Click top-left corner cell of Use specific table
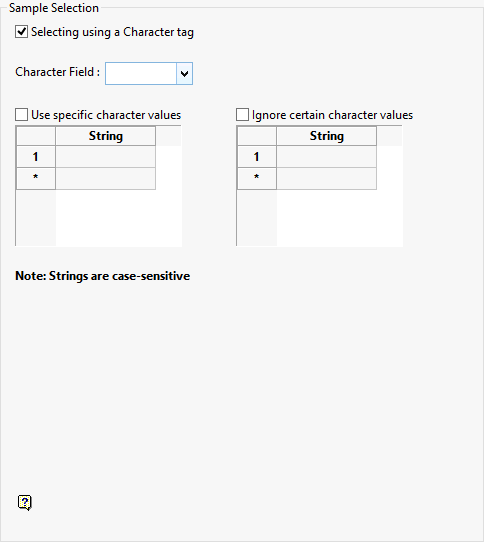The width and height of the screenshot is (484, 542). [36, 136]
